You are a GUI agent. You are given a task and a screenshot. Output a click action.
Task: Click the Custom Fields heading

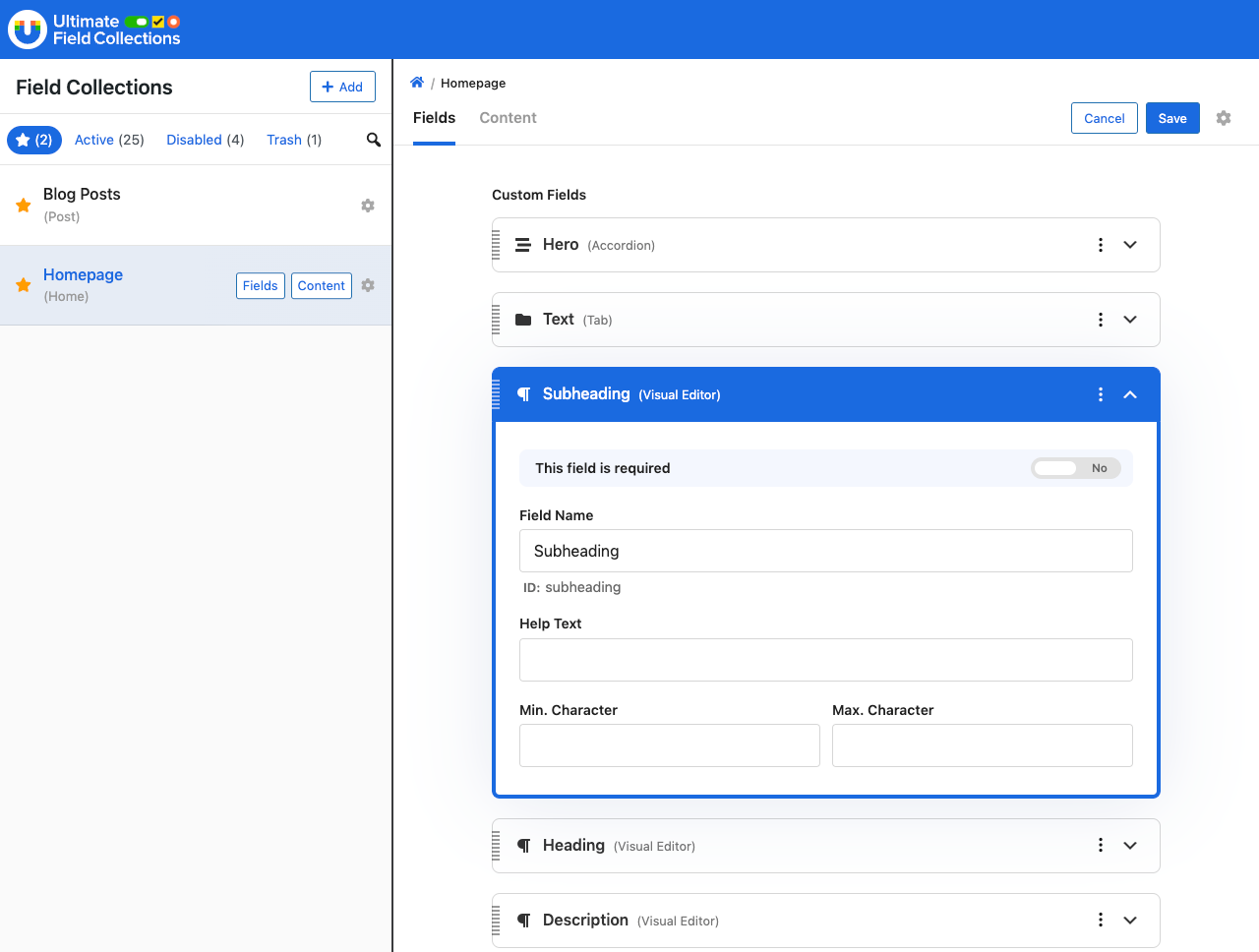(x=539, y=195)
